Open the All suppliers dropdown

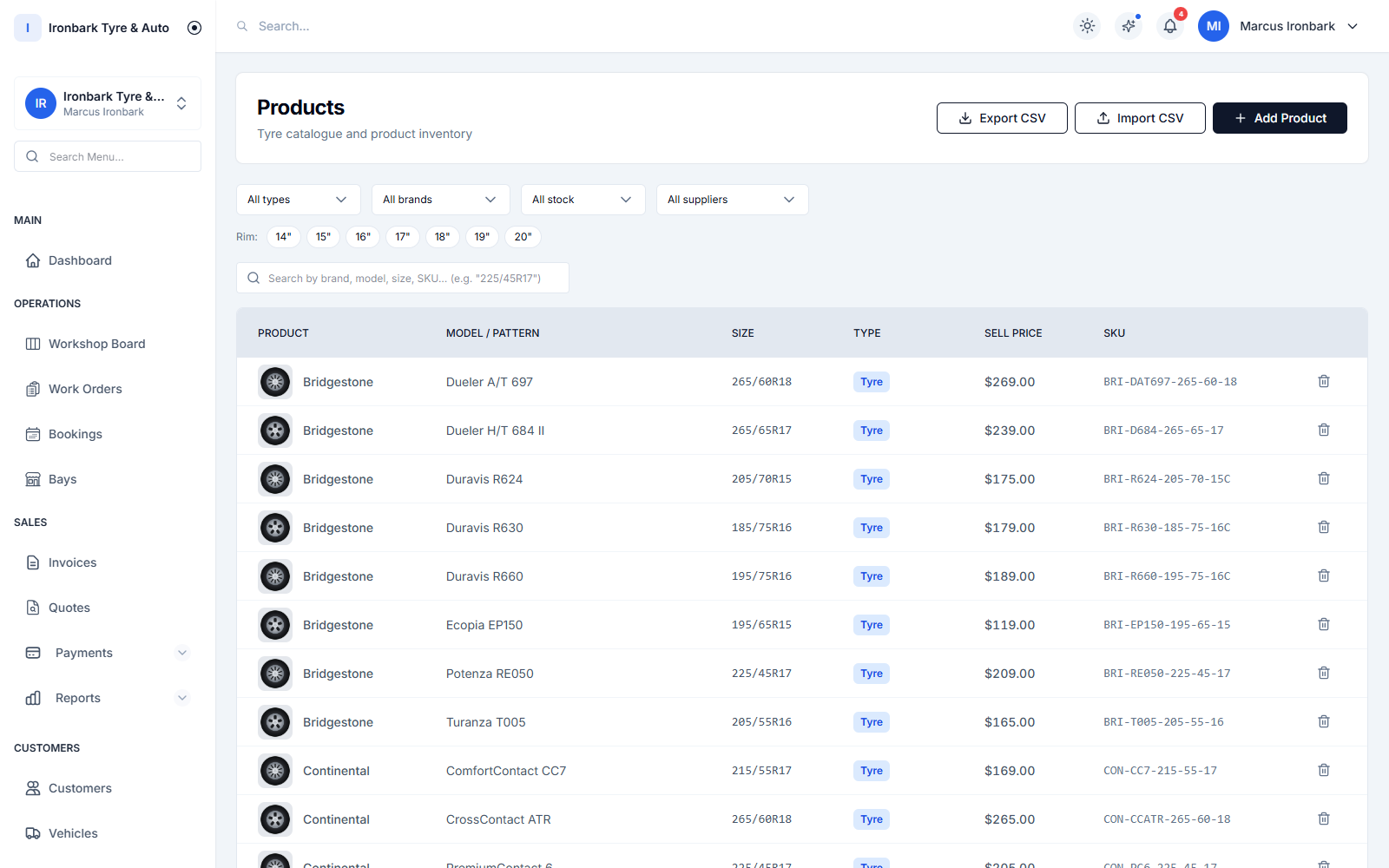point(733,200)
